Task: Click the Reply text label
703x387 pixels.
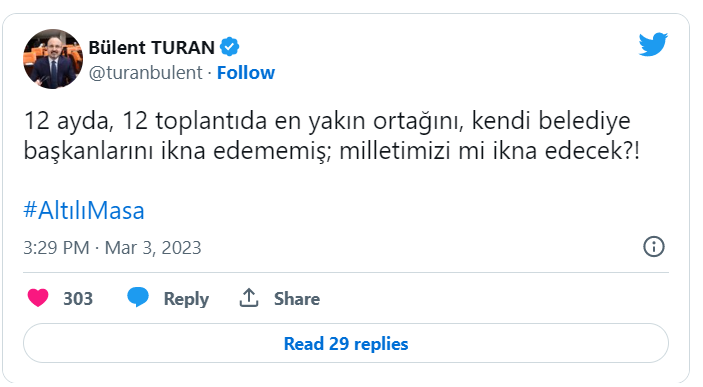Action: pyautogui.click(x=186, y=299)
